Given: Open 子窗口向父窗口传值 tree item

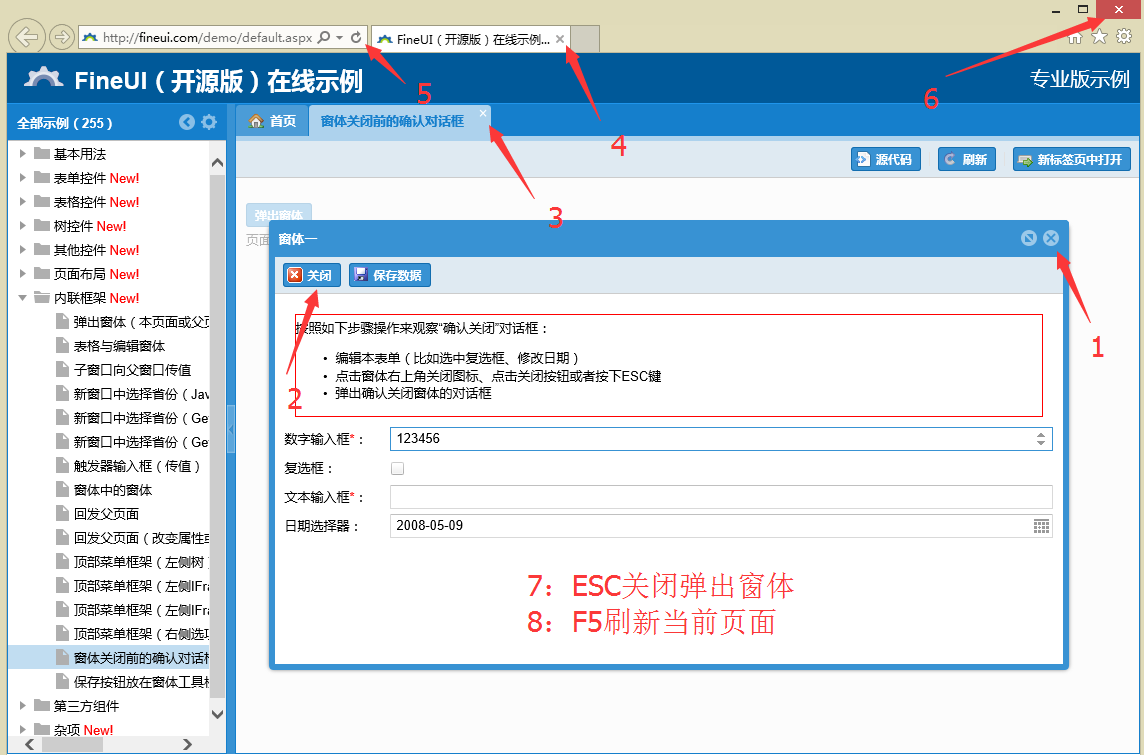Looking at the screenshot, I should tap(132, 370).
